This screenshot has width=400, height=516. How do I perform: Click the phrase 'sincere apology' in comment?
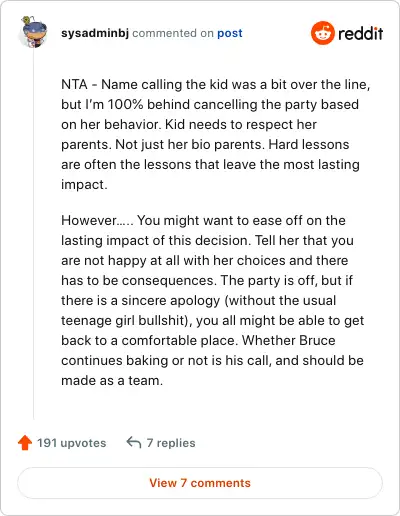tap(171, 301)
